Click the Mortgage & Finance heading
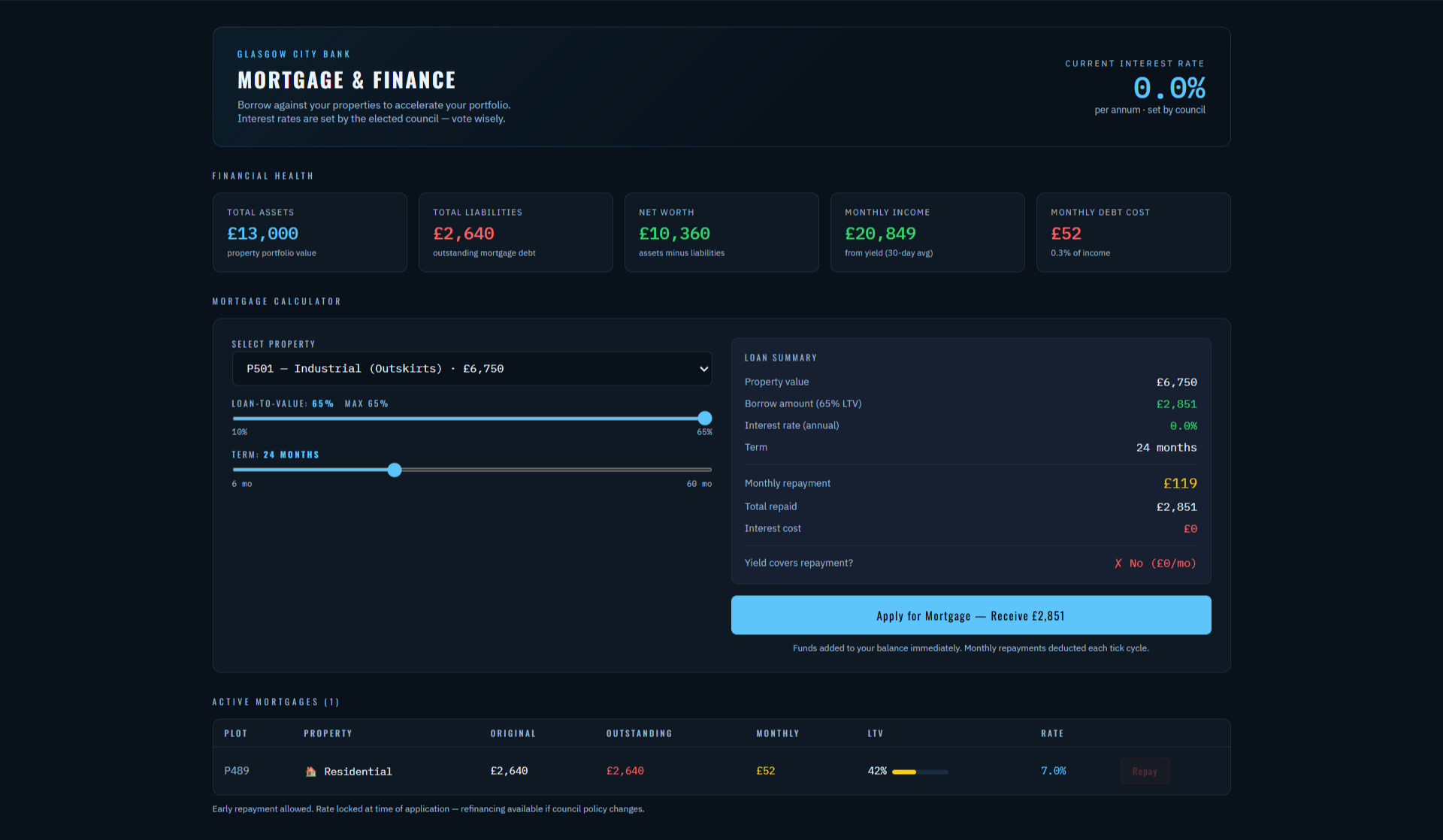 [346, 80]
